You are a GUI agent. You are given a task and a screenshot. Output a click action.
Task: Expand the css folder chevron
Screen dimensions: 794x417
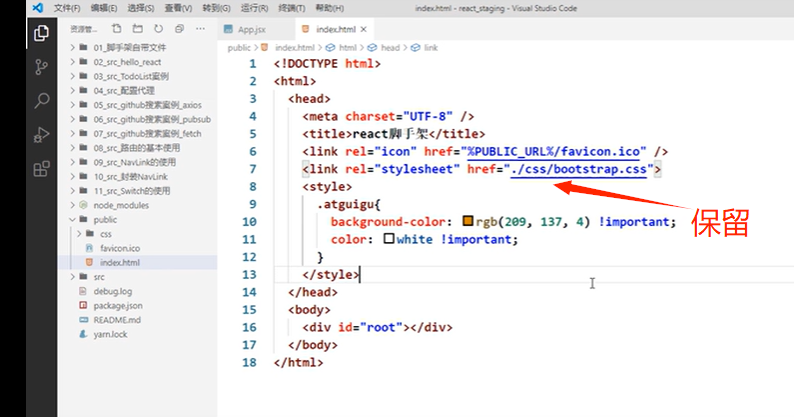[79, 234]
